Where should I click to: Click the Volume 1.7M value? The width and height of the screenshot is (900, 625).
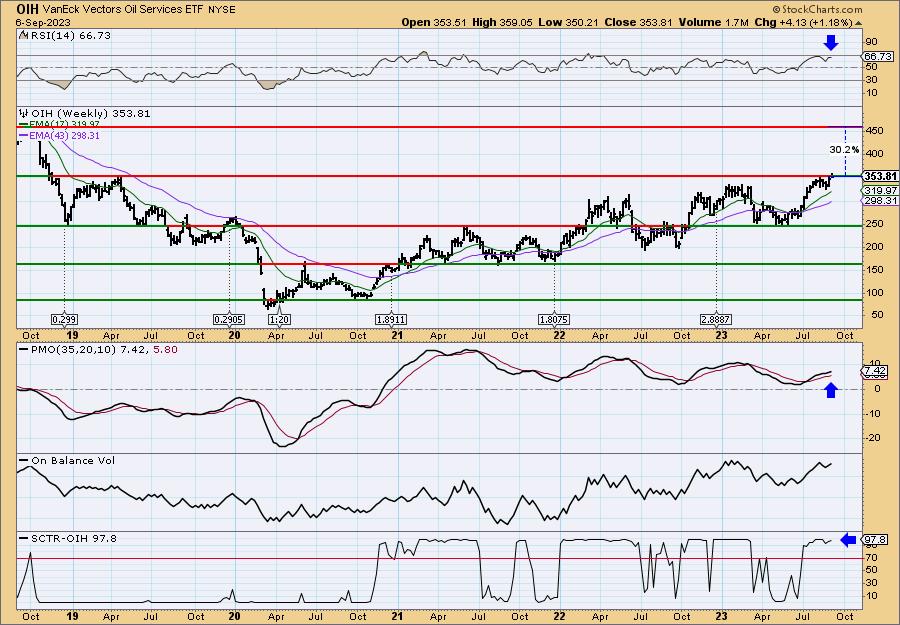click(x=713, y=22)
